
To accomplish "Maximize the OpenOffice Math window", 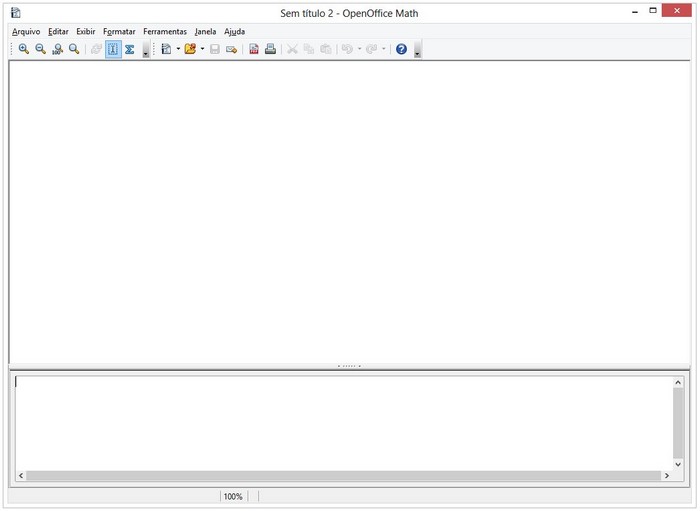I will click(x=653, y=11).
